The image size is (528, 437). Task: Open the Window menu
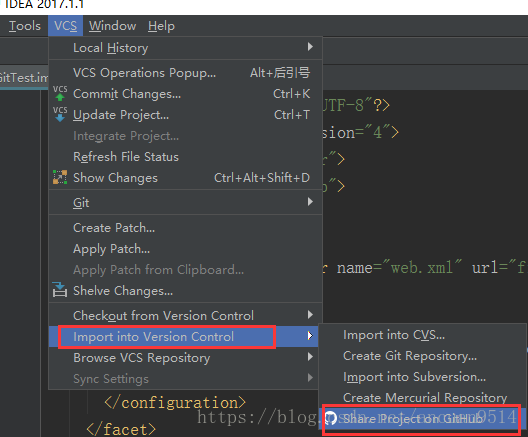[112, 26]
